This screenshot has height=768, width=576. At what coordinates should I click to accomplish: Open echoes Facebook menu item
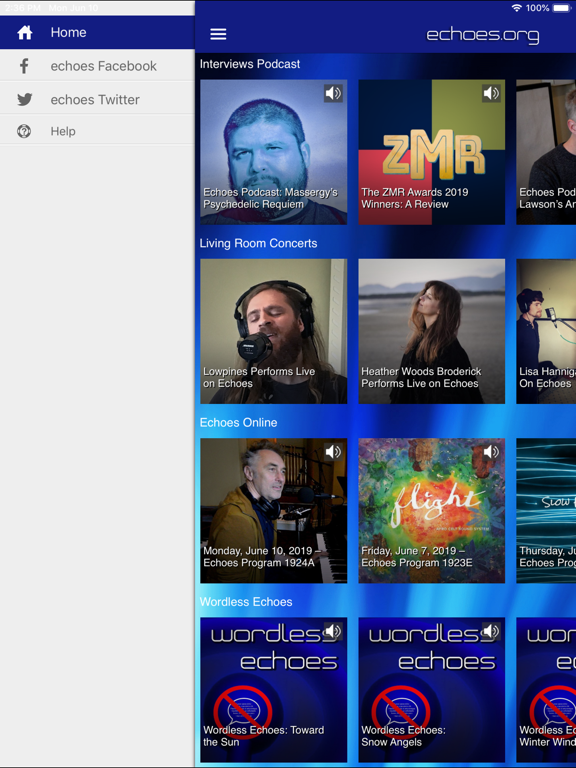(x=97, y=66)
